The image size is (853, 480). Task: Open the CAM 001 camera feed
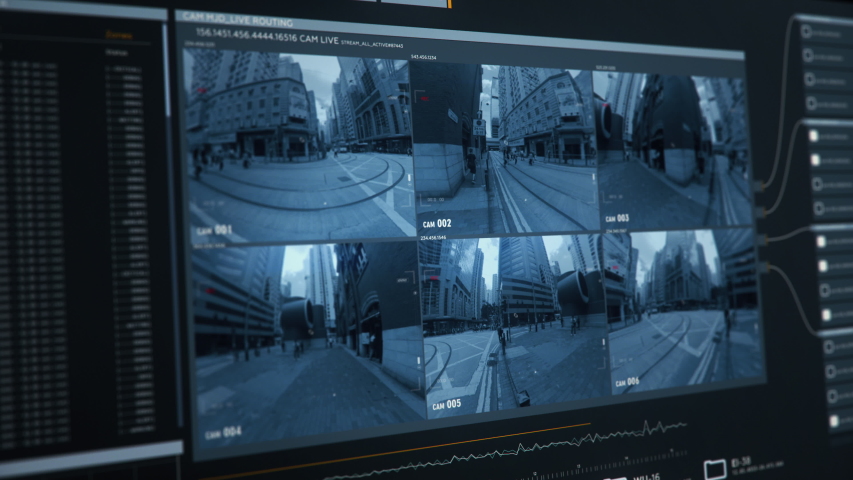pos(298,145)
